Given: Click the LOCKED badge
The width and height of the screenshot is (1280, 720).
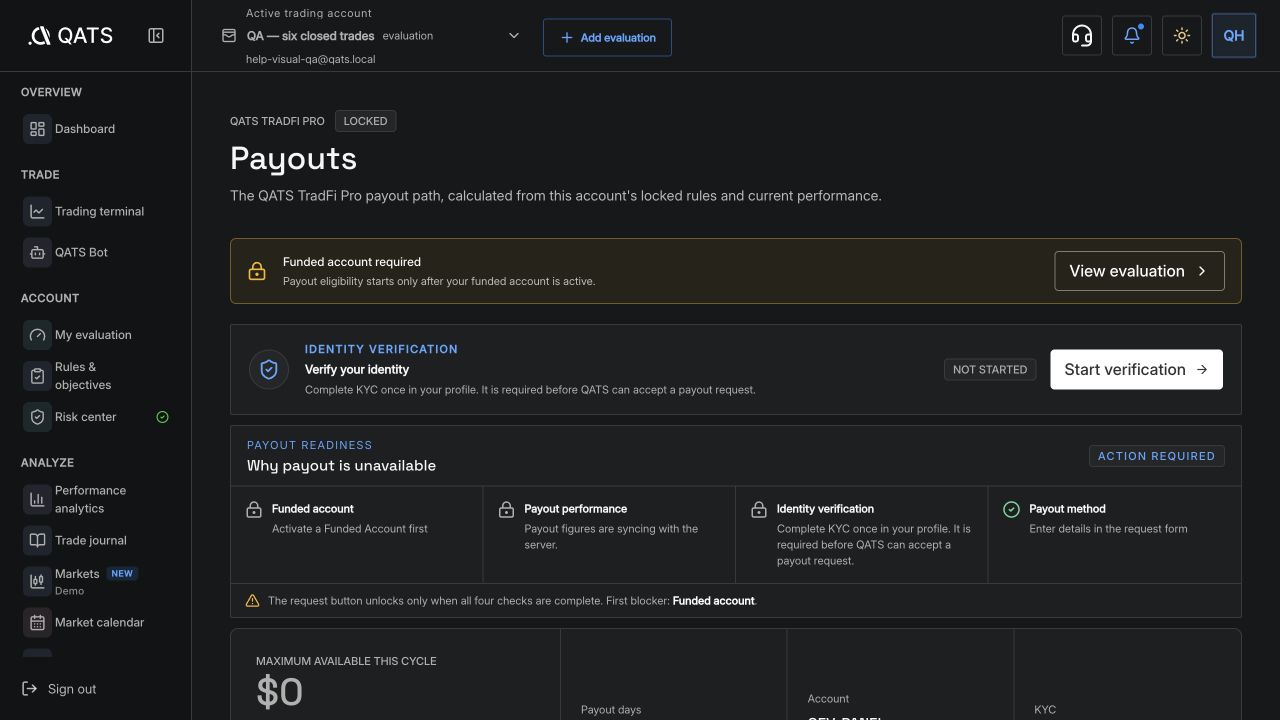Looking at the screenshot, I should click(365, 121).
